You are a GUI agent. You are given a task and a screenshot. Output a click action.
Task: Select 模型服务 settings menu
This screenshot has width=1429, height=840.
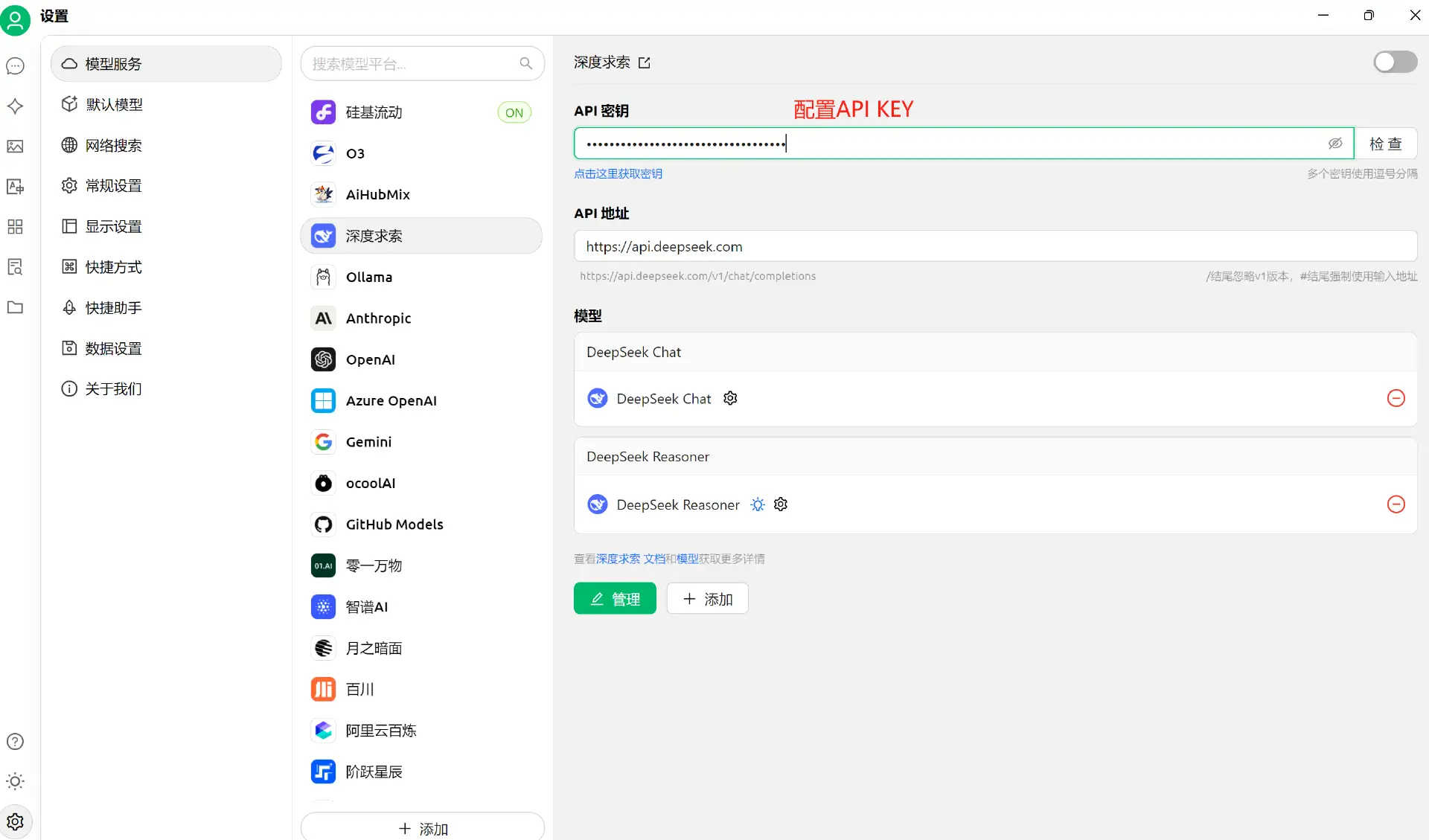166,64
